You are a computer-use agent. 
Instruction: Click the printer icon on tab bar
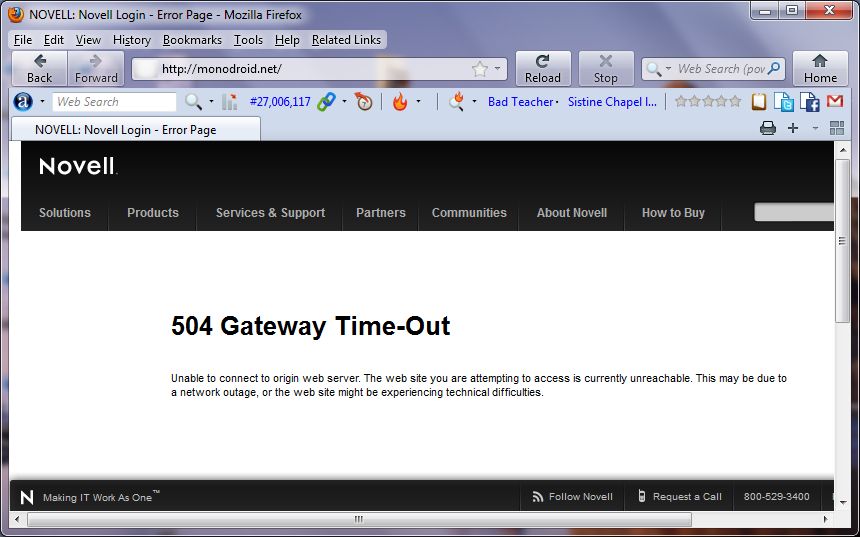coord(768,128)
